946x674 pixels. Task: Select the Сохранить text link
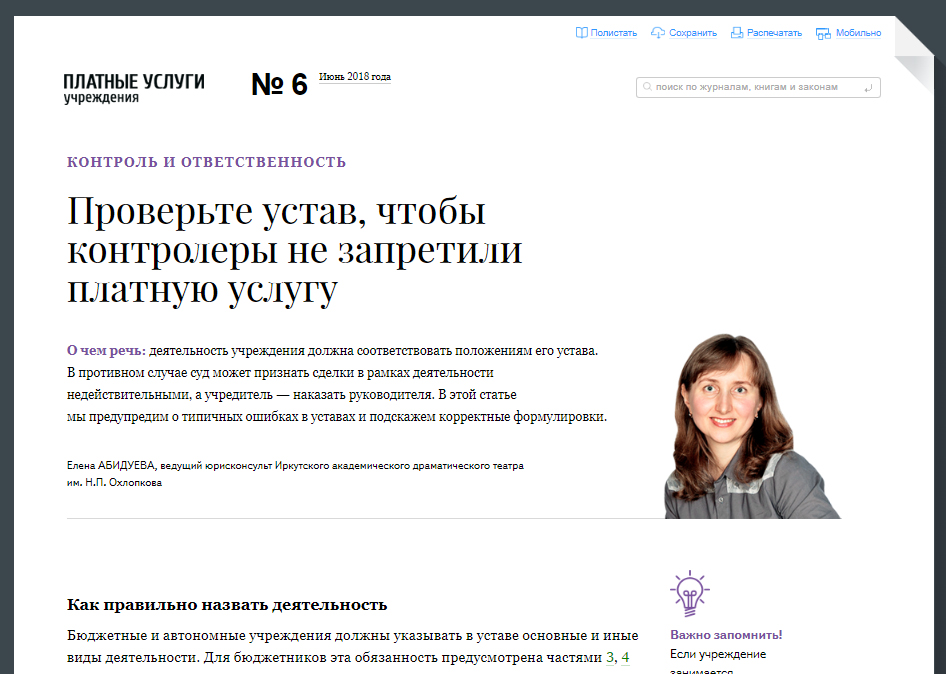coord(693,33)
